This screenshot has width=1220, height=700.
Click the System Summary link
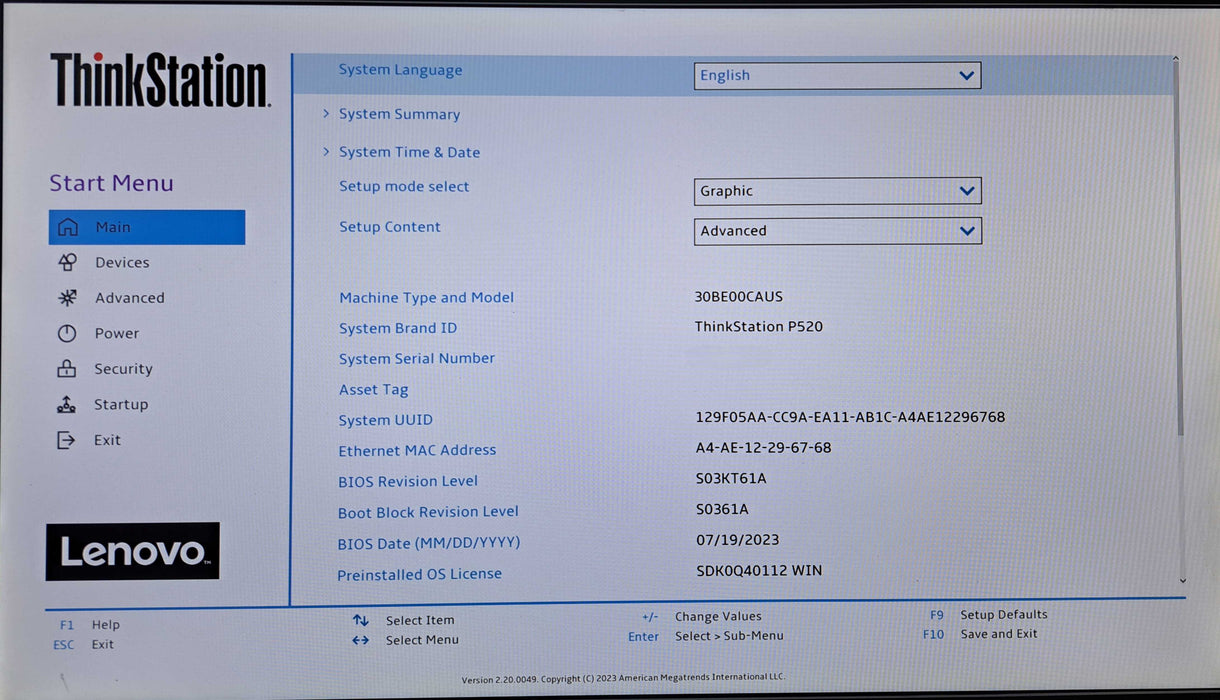click(399, 114)
